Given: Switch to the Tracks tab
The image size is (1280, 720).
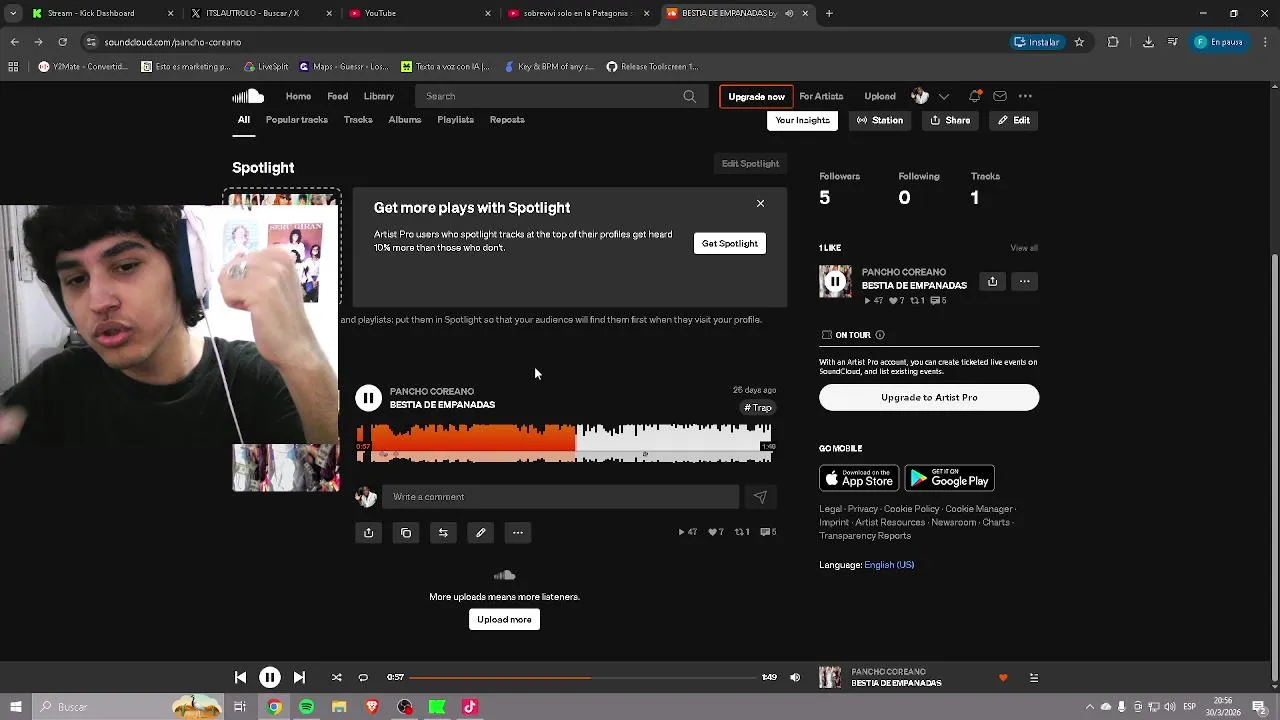Looking at the screenshot, I should click(358, 120).
